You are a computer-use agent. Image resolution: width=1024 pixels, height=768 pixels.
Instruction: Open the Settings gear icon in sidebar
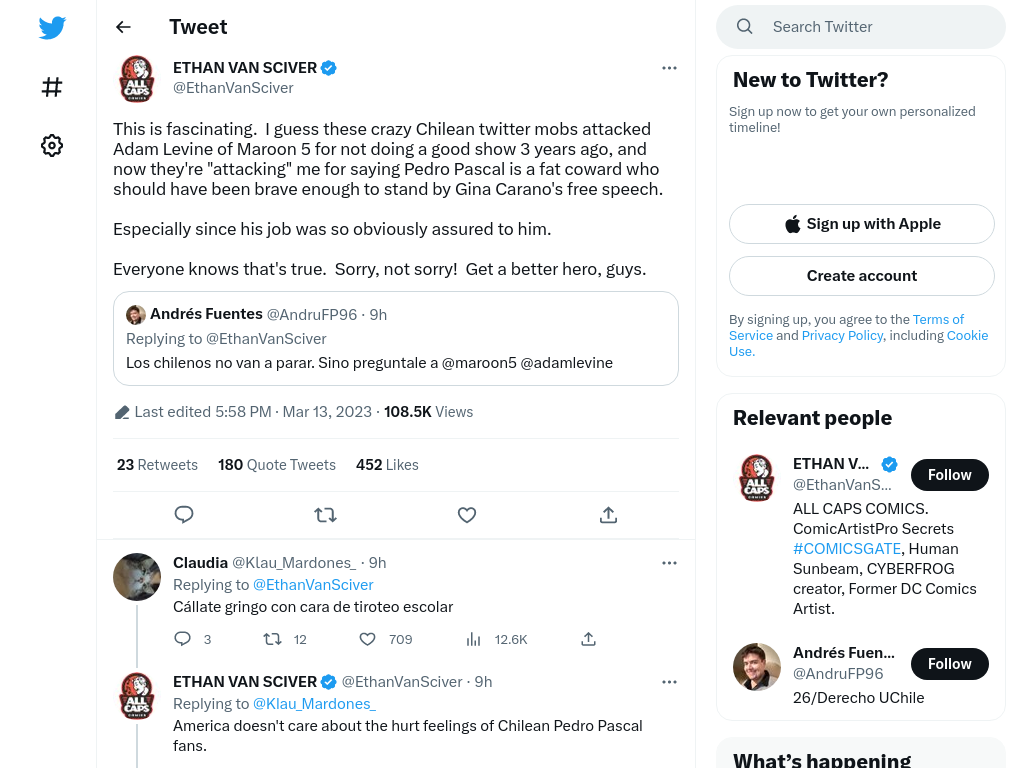(x=52, y=145)
